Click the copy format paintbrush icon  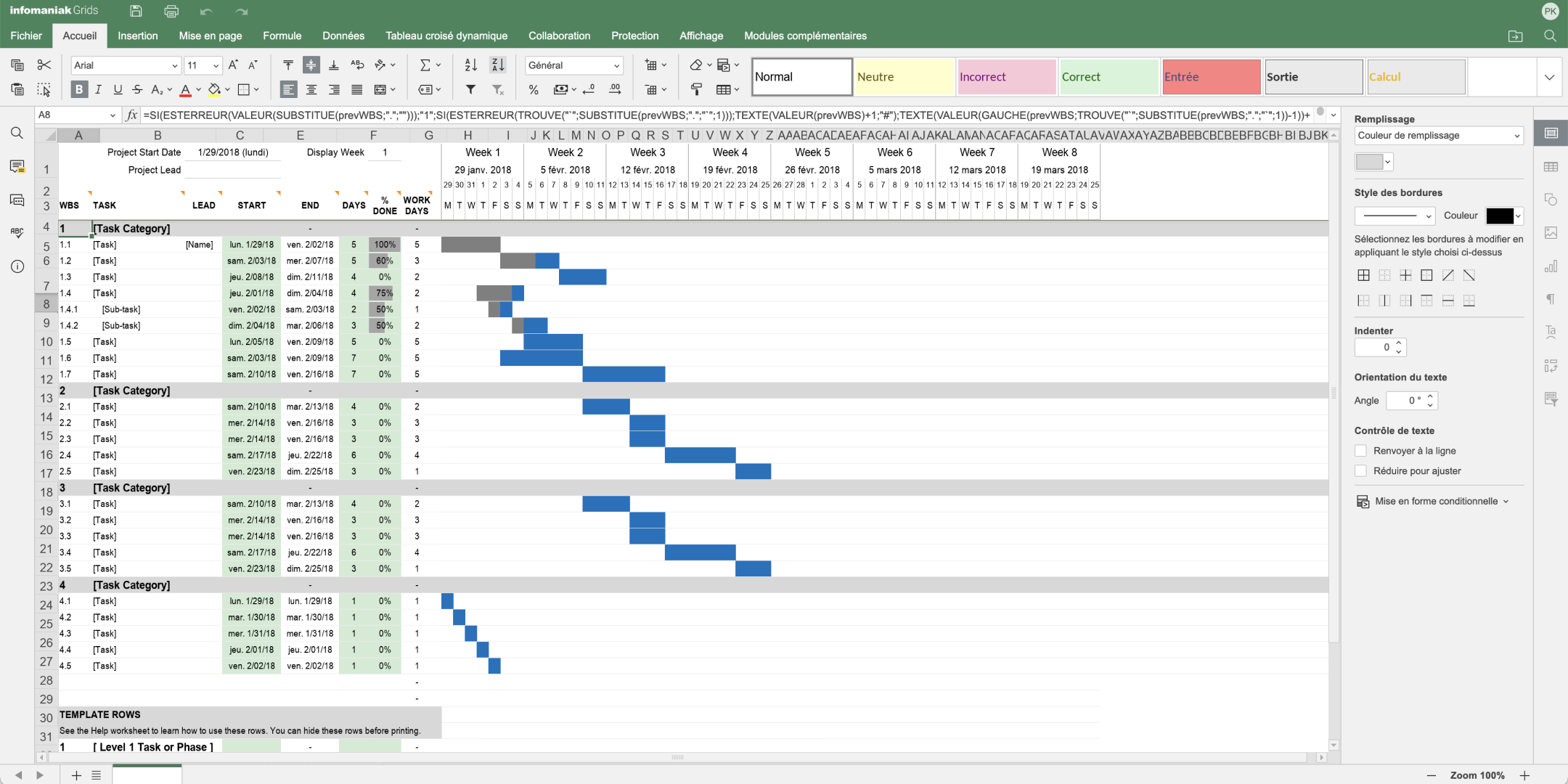696,89
